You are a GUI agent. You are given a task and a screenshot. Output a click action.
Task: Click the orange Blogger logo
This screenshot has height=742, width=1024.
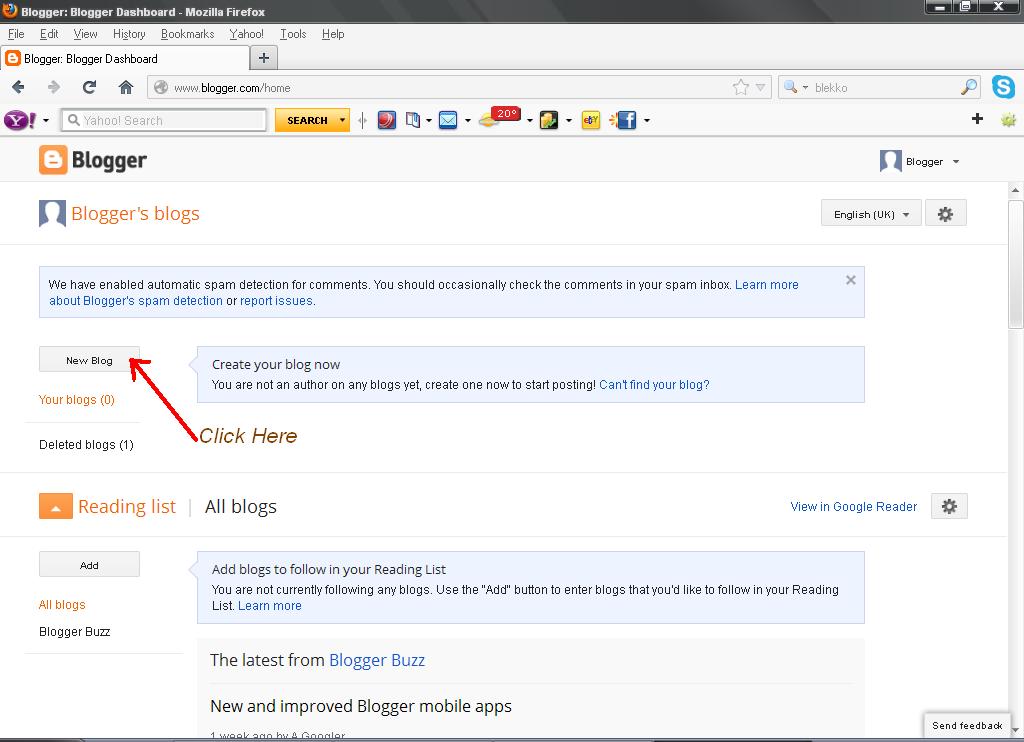tap(93, 160)
